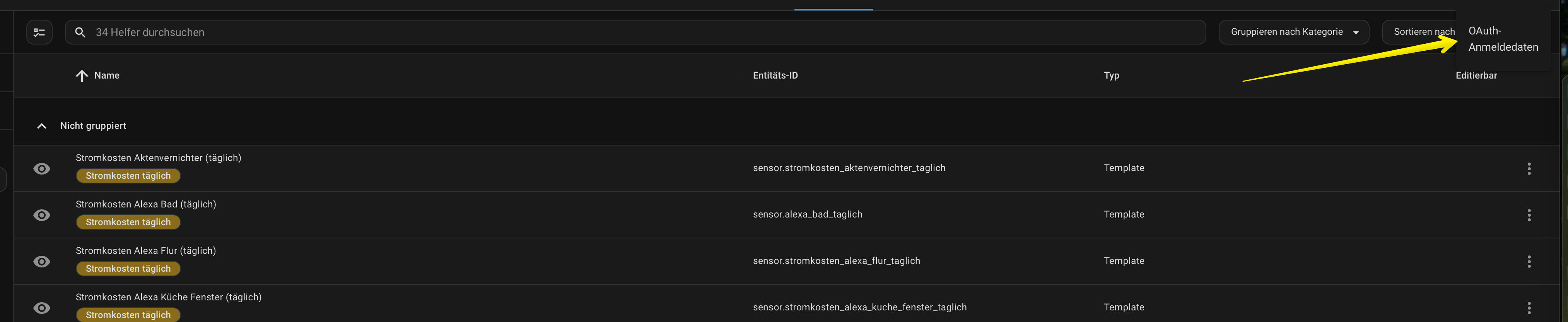1568x322 pixels.
Task: Click 'Template' type in Alexa Bad row
Action: point(1124,214)
